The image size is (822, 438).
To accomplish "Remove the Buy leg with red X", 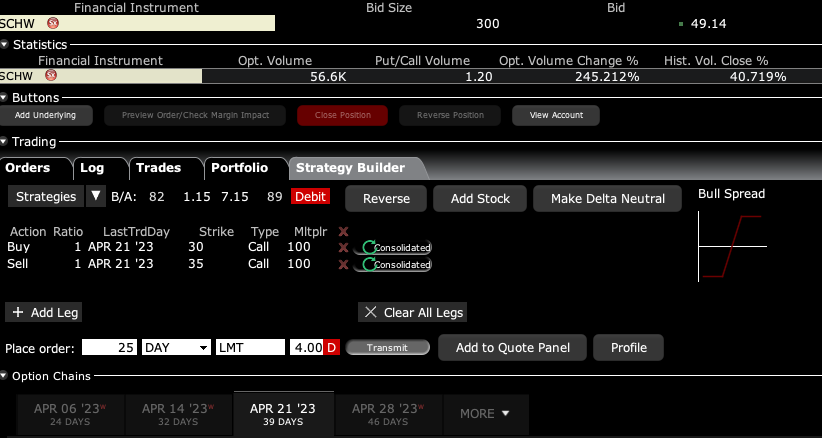I will click(x=344, y=247).
